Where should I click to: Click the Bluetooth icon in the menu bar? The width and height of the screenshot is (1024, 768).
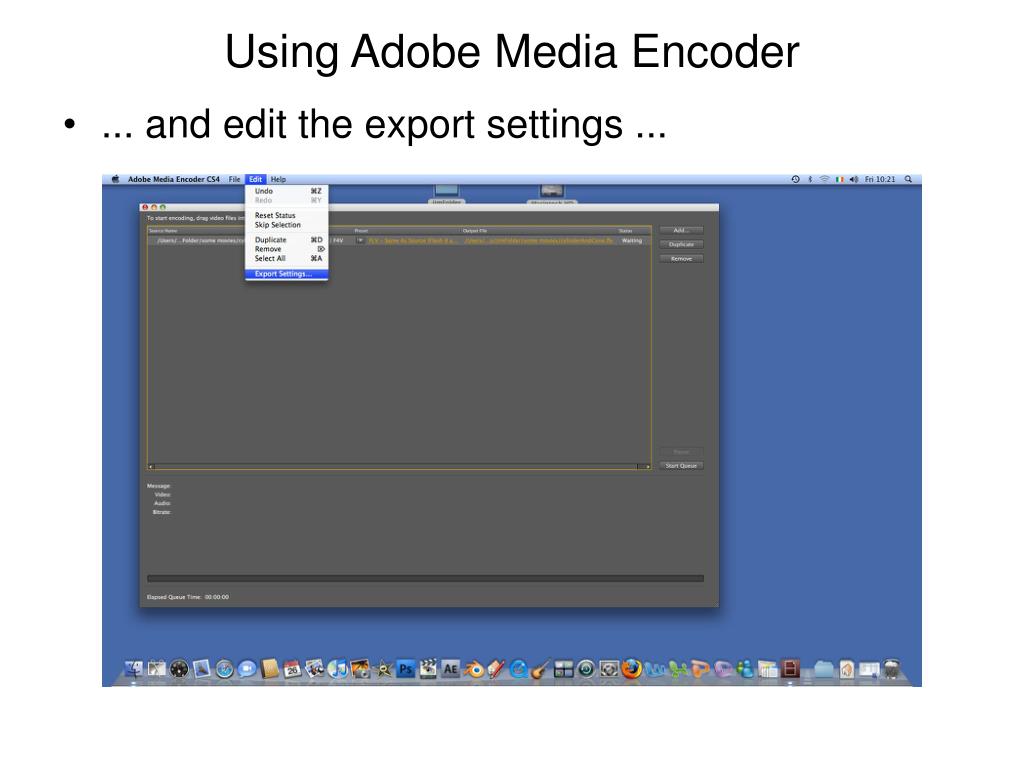coord(810,179)
